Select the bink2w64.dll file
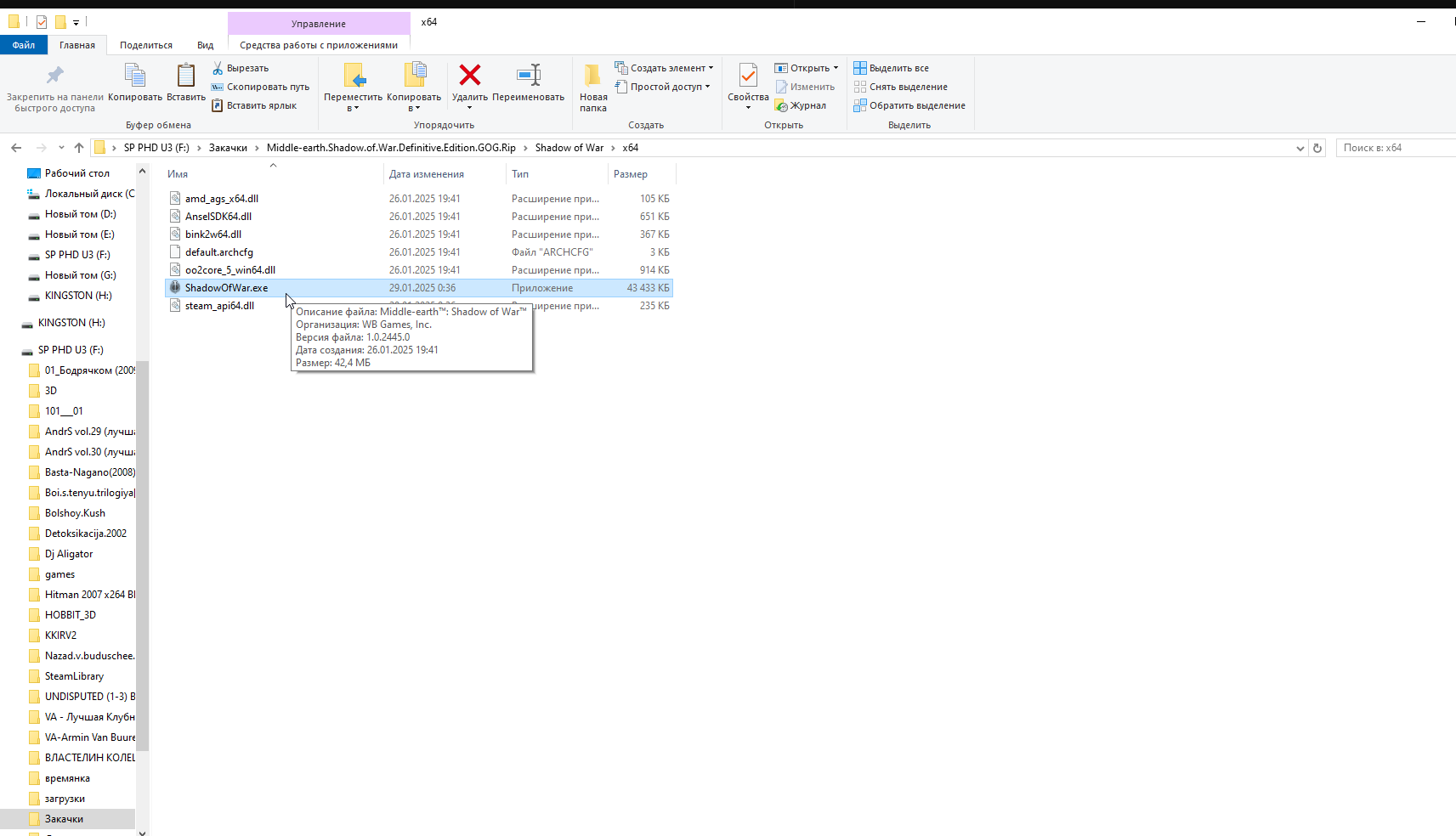The height and width of the screenshot is (836, 1456). tap(213, 234)
